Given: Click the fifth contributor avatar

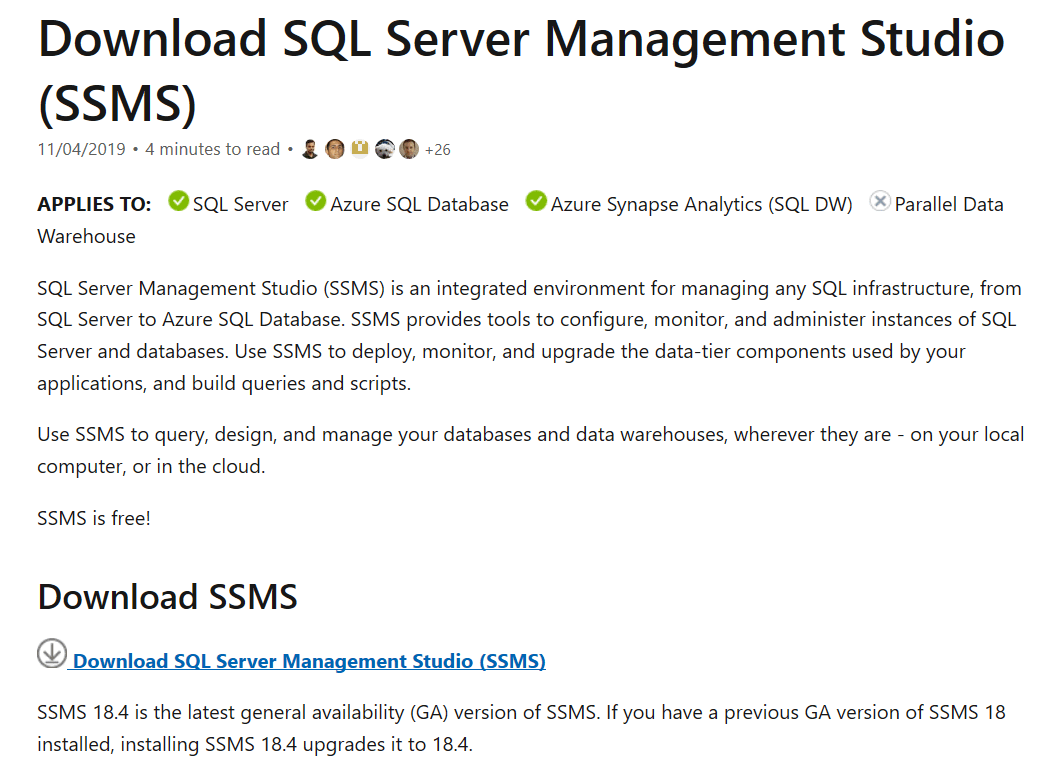Looking at the screenshot, I should 409,149.
